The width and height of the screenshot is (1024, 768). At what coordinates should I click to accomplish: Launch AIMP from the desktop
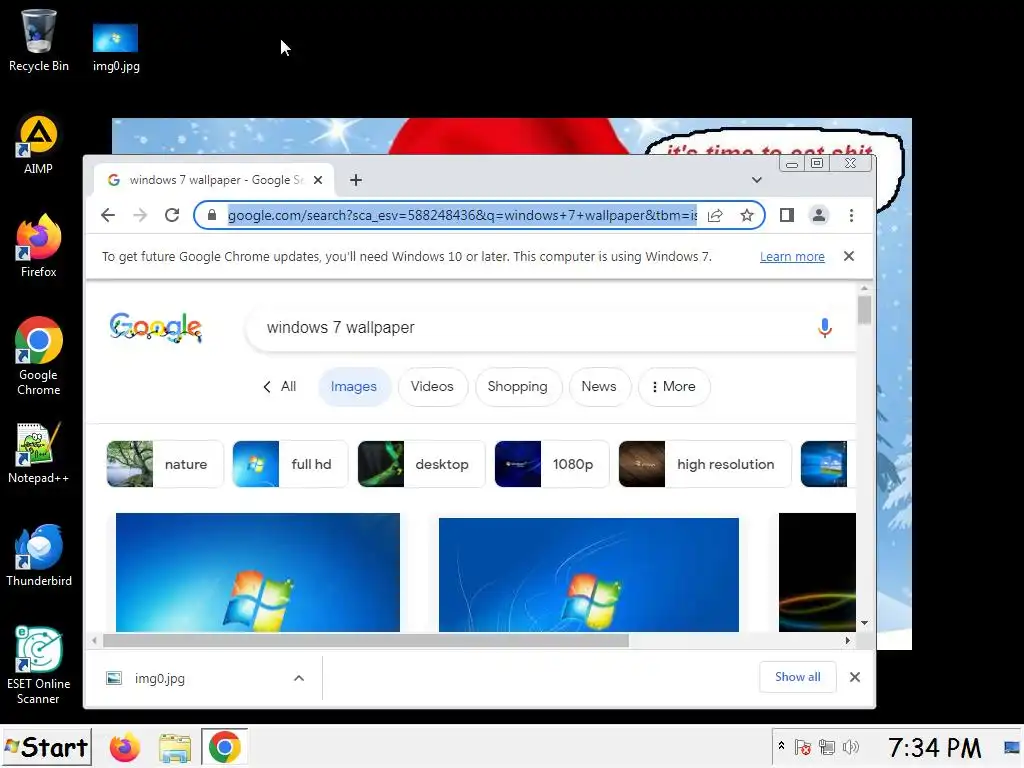[39, 145]
